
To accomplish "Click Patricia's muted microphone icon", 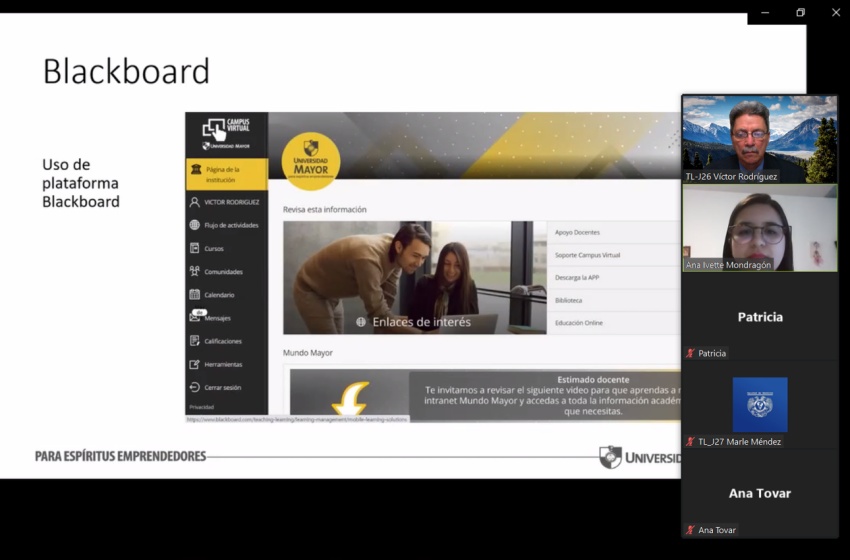I will click(690, 353).
